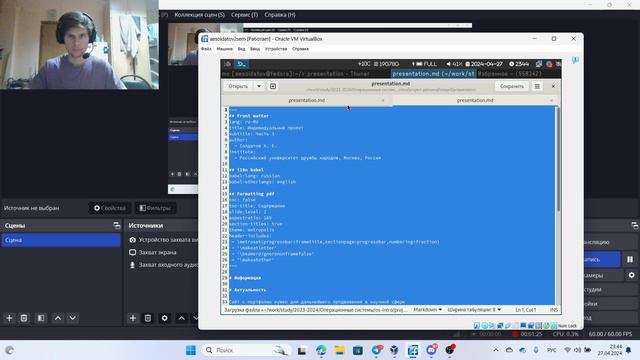Expand the Open button dropdown arrow in gedit
Viewport: 640px width, 360px height.
pyautogui.click(x=259, y=86)
